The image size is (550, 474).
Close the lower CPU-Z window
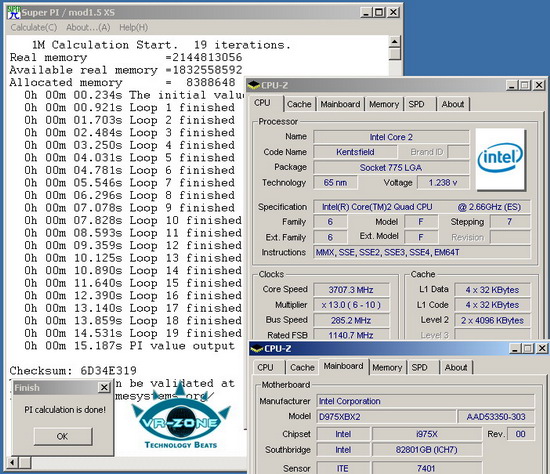pyautogui.click(x=542, y=348)
